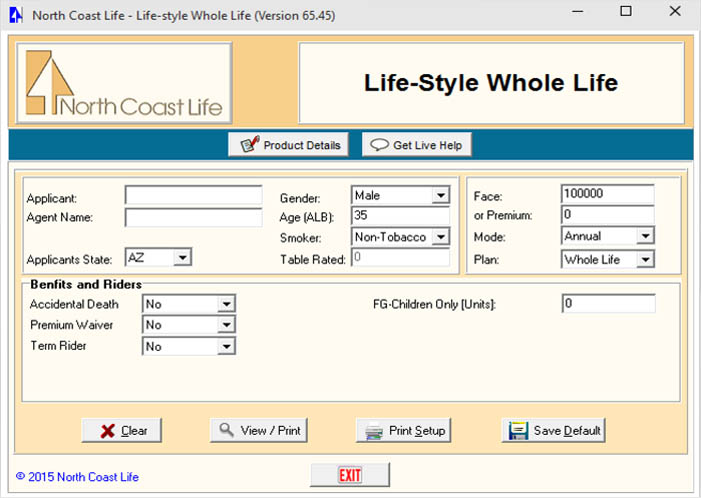The height and width of the screenshot is (498, 701).
Task: Click the Applicants State label
Action: tap(69, 259)
